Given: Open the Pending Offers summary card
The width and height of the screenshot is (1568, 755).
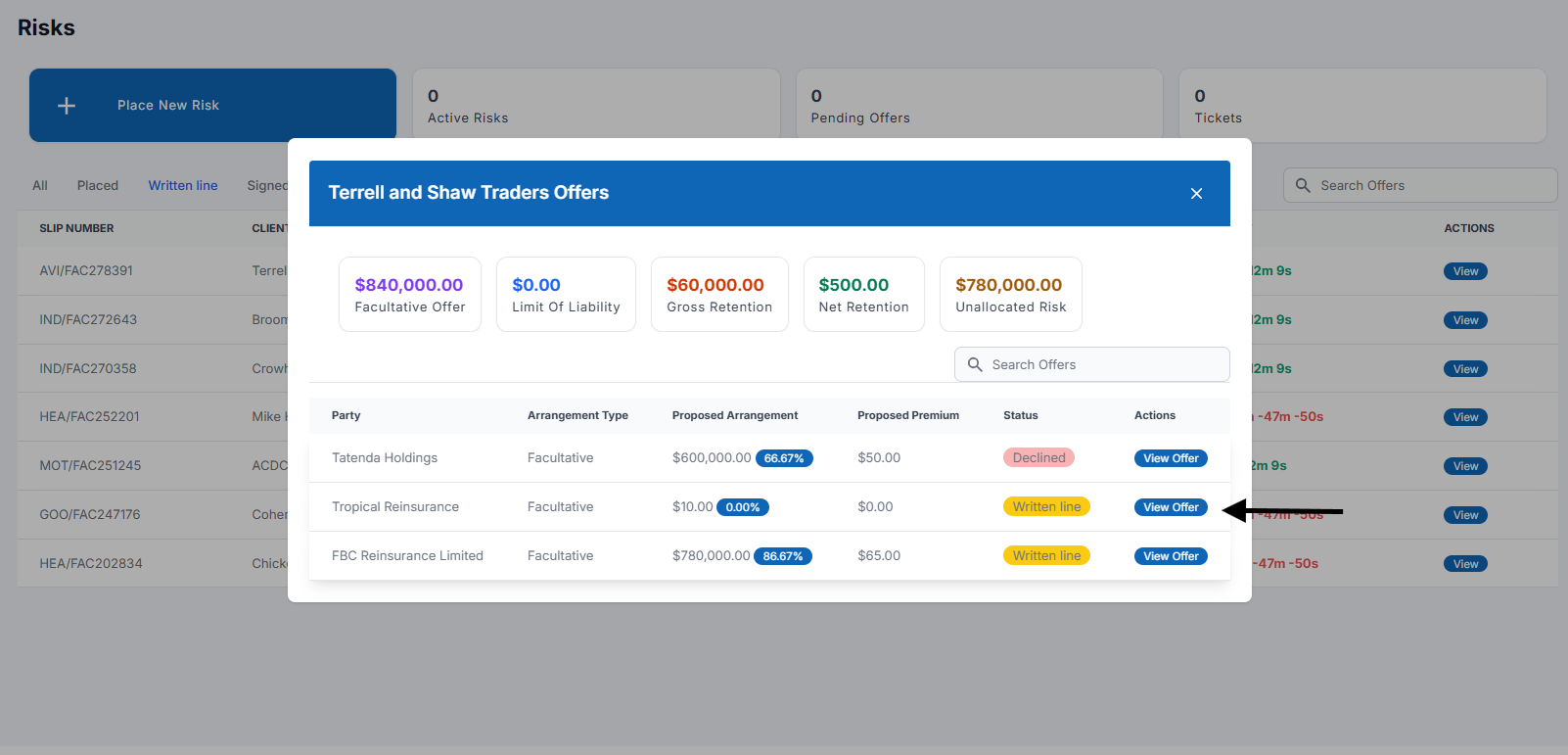Looking at the screenshot, I should tap(979, 106).
